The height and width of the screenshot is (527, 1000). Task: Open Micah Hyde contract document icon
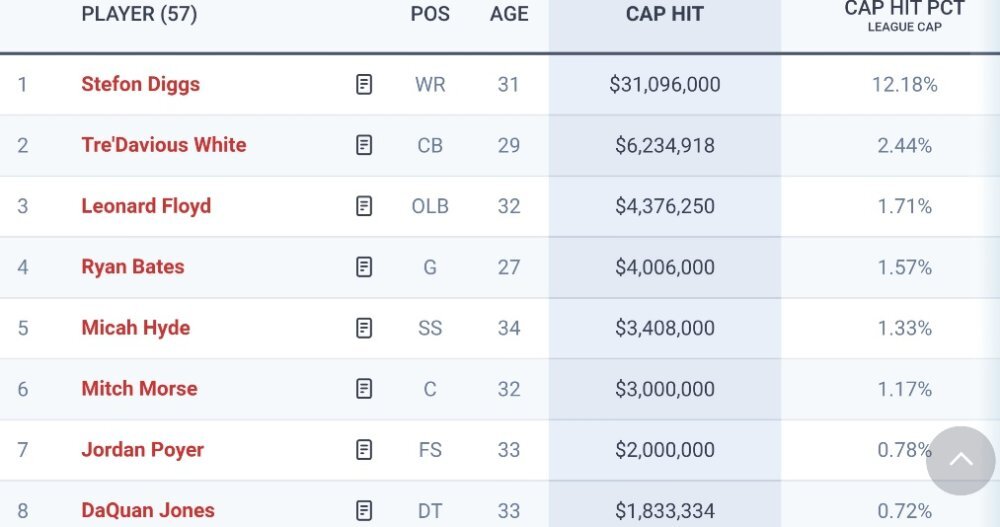tap(364, 328)
